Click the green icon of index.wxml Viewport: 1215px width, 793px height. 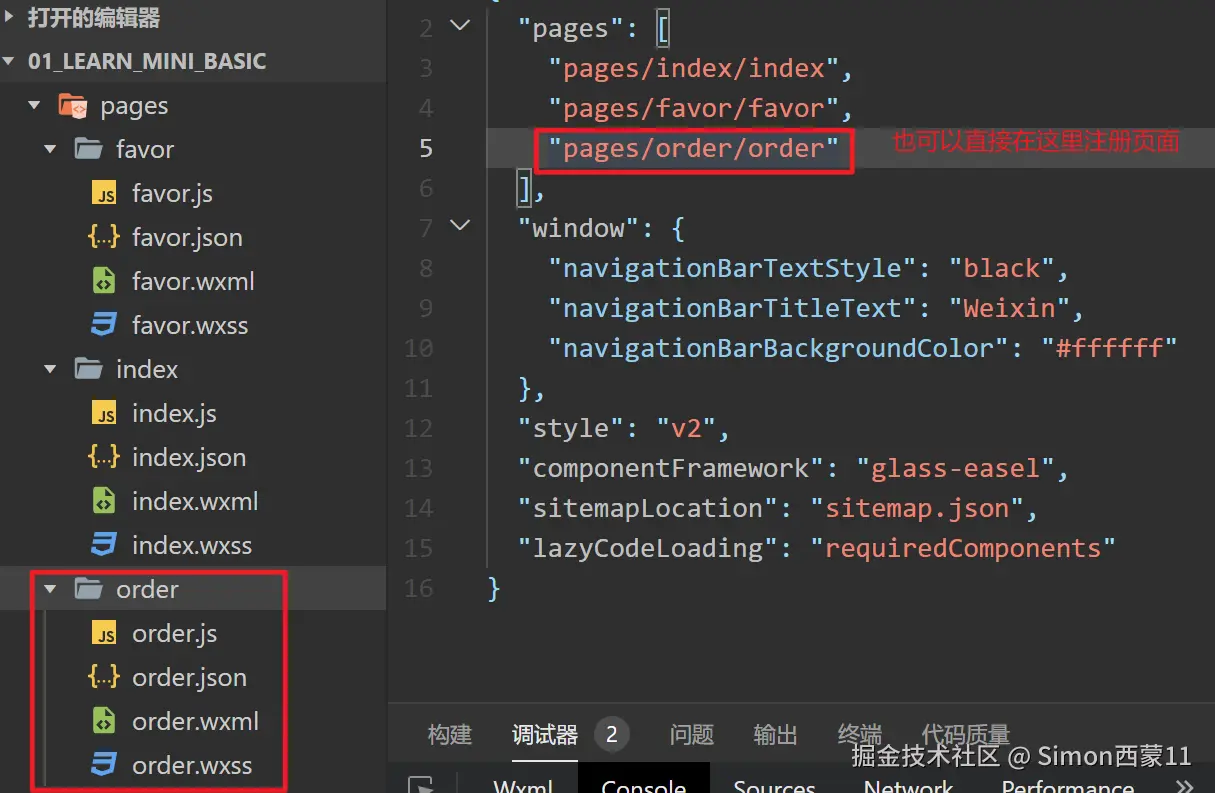coord(104,501)
